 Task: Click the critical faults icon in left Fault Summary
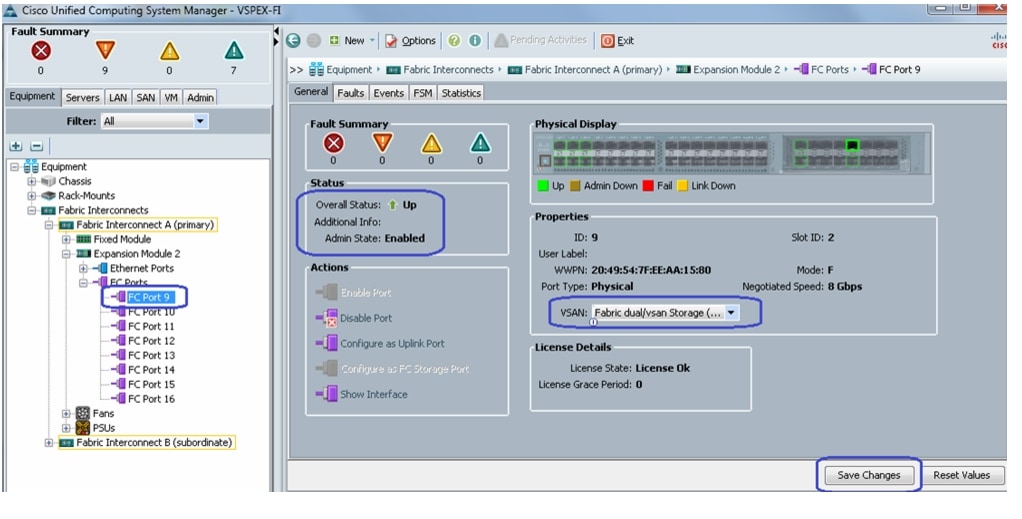(x=41, y=51)
